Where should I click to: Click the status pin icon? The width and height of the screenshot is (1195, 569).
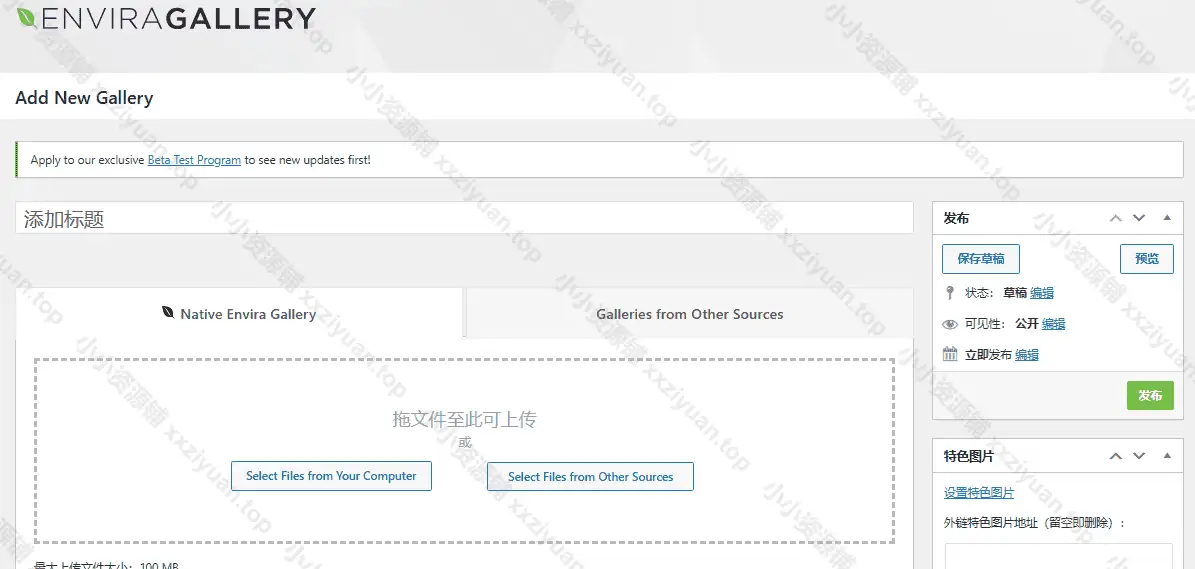pyautogui.click(x=950, y=293)
